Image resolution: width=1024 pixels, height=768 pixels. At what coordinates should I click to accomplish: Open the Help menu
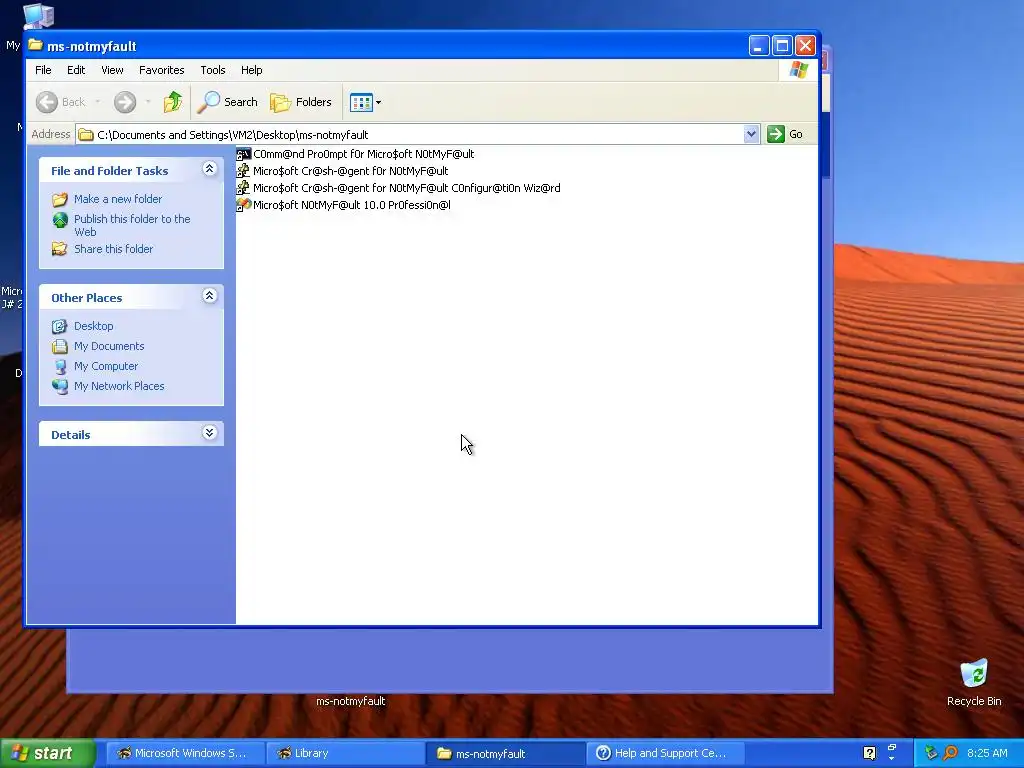point(251,70)
